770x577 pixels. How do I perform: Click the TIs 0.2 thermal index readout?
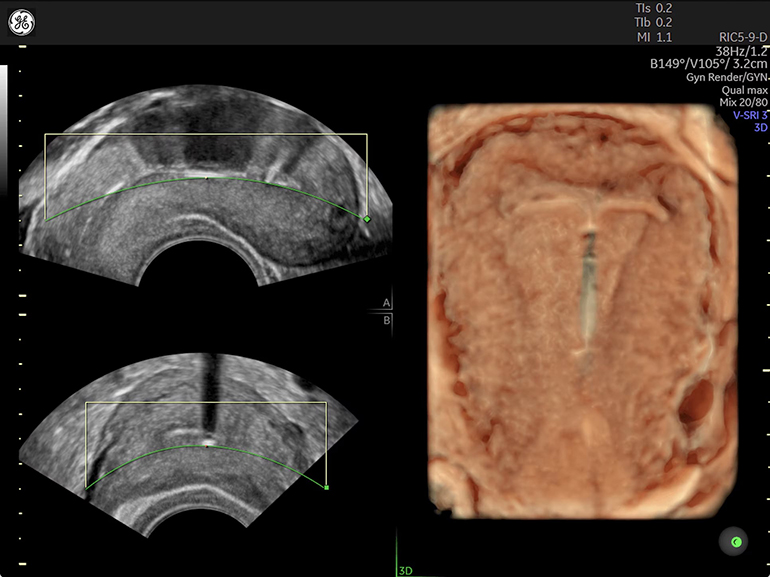click(x=654, y=9)
